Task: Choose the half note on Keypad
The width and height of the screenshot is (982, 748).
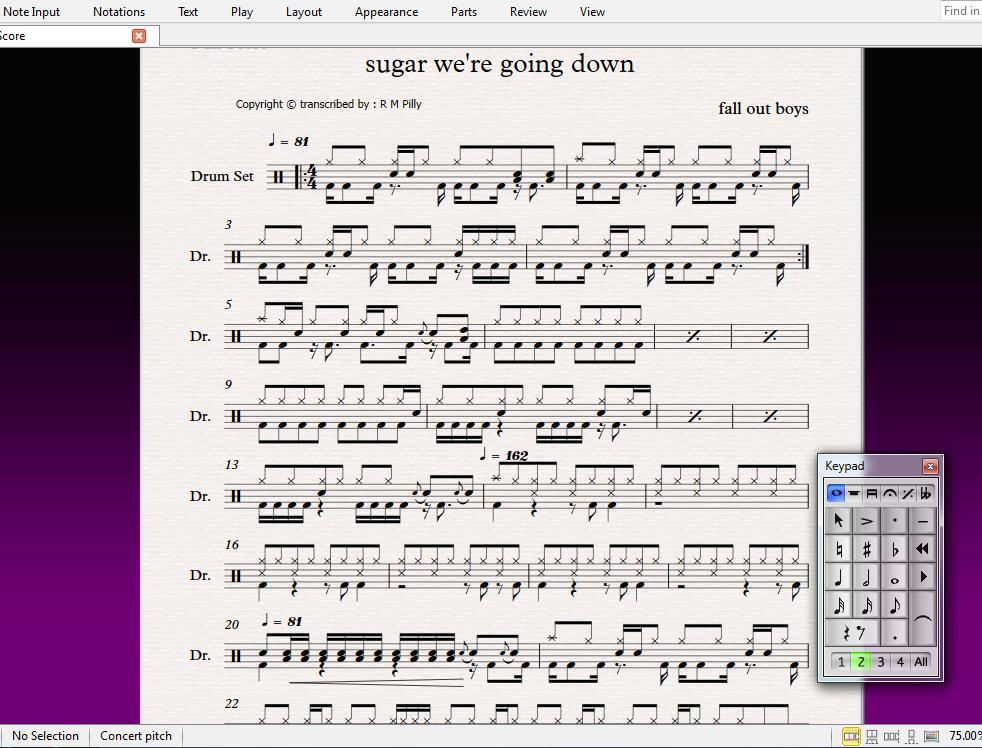Action: (x=866, y=578)
